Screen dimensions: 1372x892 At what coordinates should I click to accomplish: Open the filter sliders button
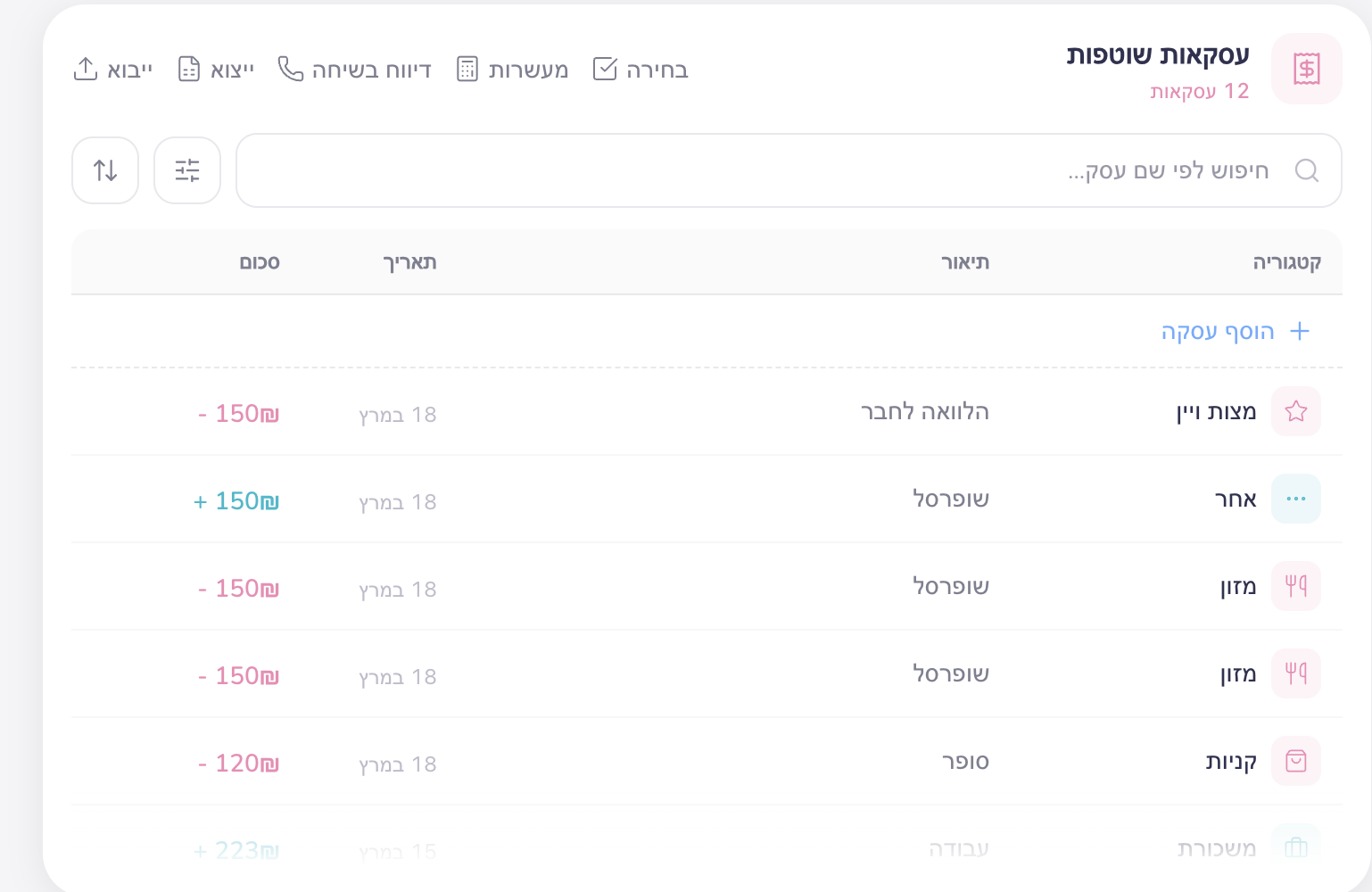(x=187, y=170)
